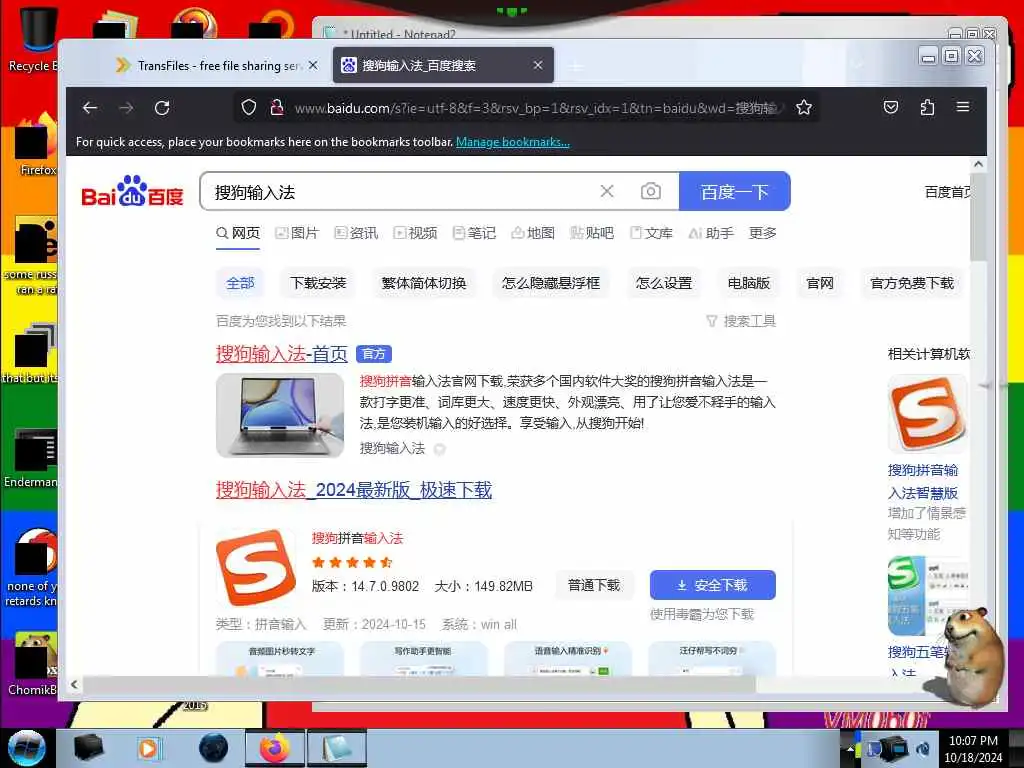Select the Enderman desktop icon
Image resolution: width=1024 pixels, height=768 pixels.
pos(31,458)
